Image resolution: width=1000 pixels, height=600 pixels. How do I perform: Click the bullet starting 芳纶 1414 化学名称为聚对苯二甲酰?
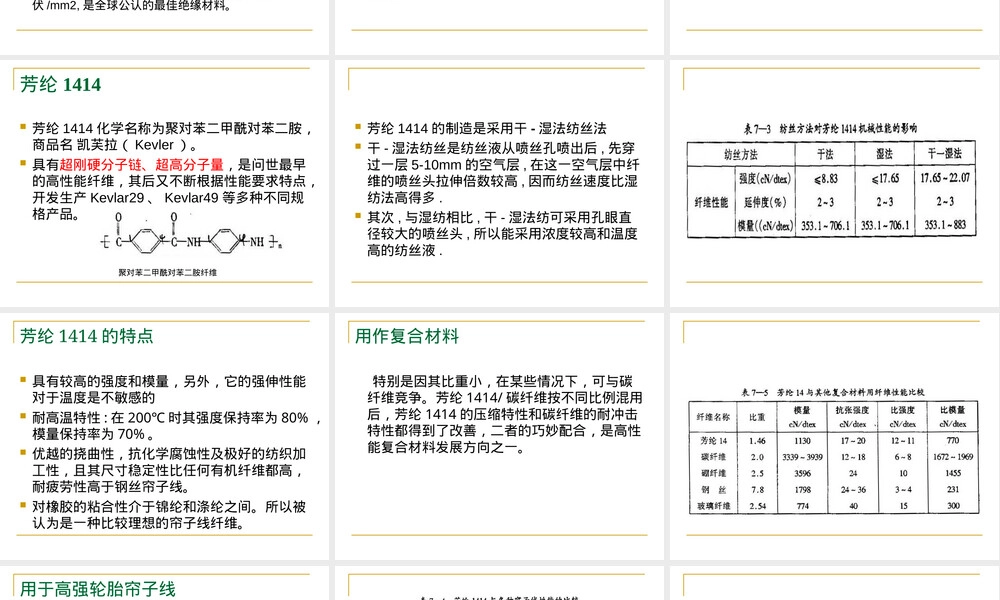172,136
